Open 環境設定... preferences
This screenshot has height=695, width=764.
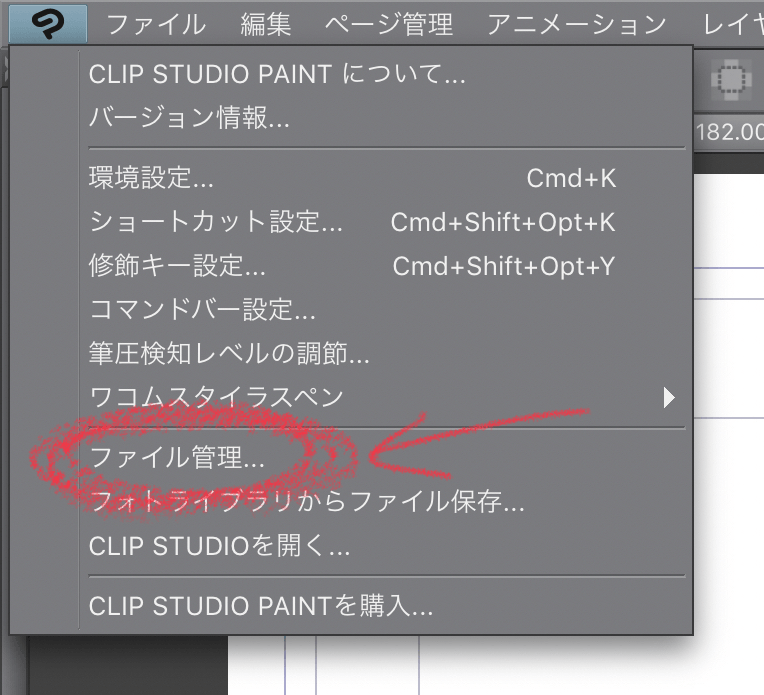pos(151,179)
